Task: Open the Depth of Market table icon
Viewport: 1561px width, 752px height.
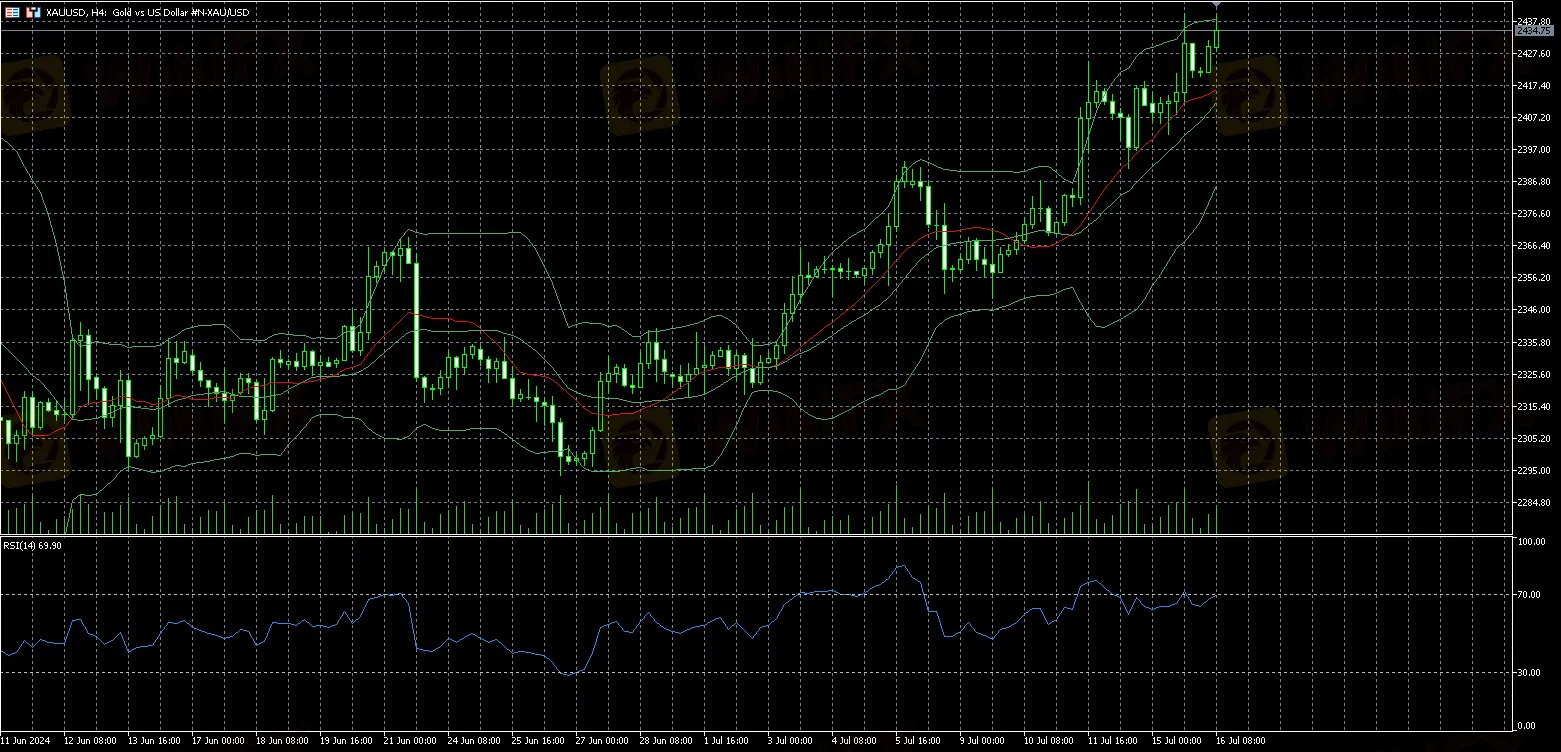Action: click(13, 12)
